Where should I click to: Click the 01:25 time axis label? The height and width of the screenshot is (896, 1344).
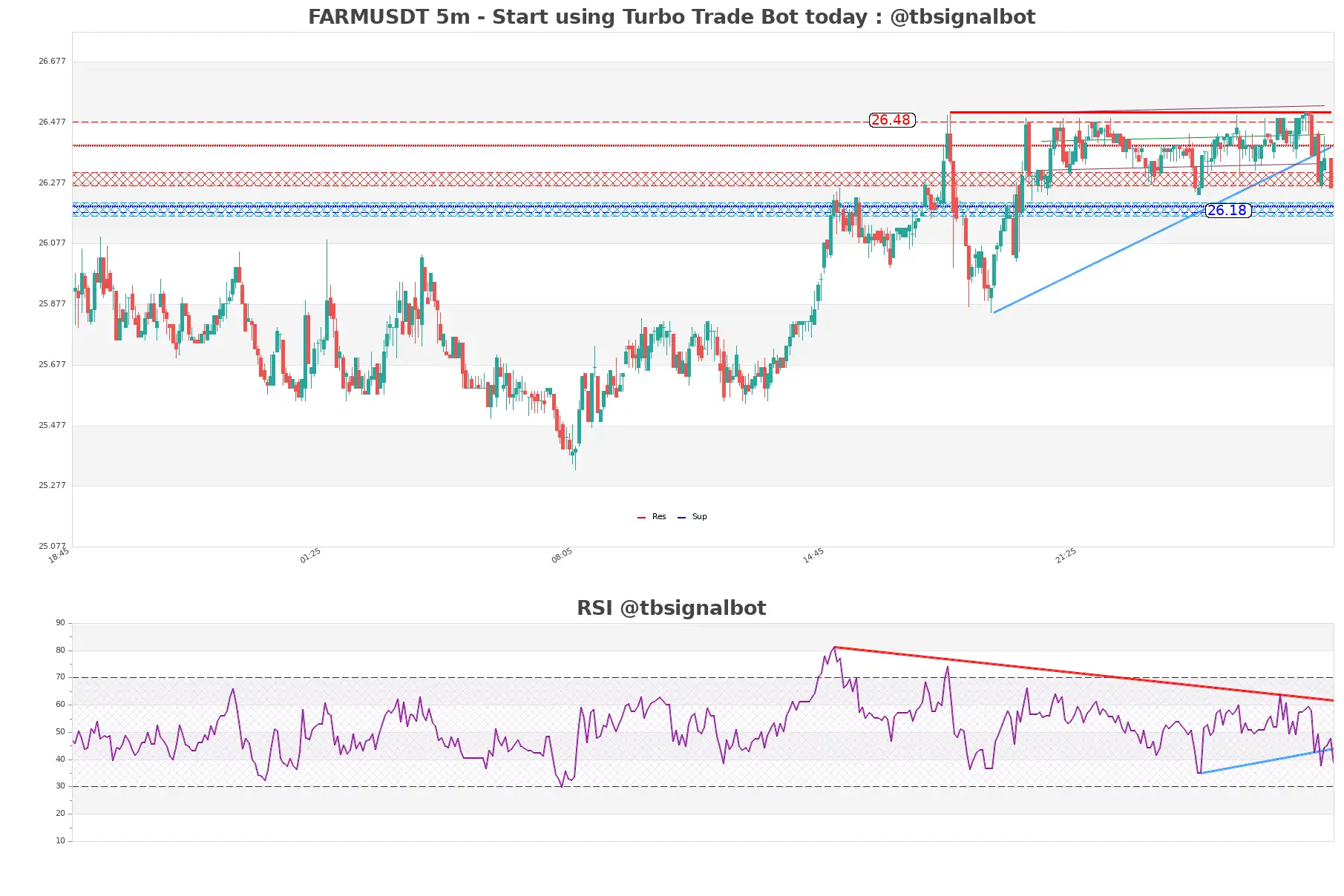tap(310, 556)
